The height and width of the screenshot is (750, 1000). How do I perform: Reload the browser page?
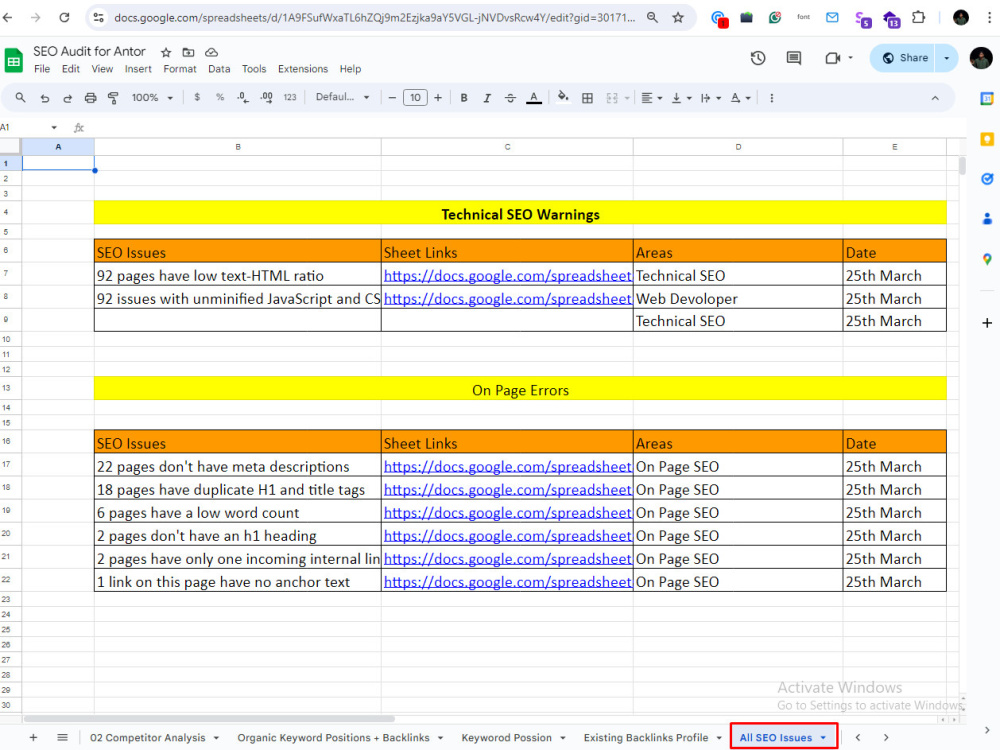click(64, 18)
